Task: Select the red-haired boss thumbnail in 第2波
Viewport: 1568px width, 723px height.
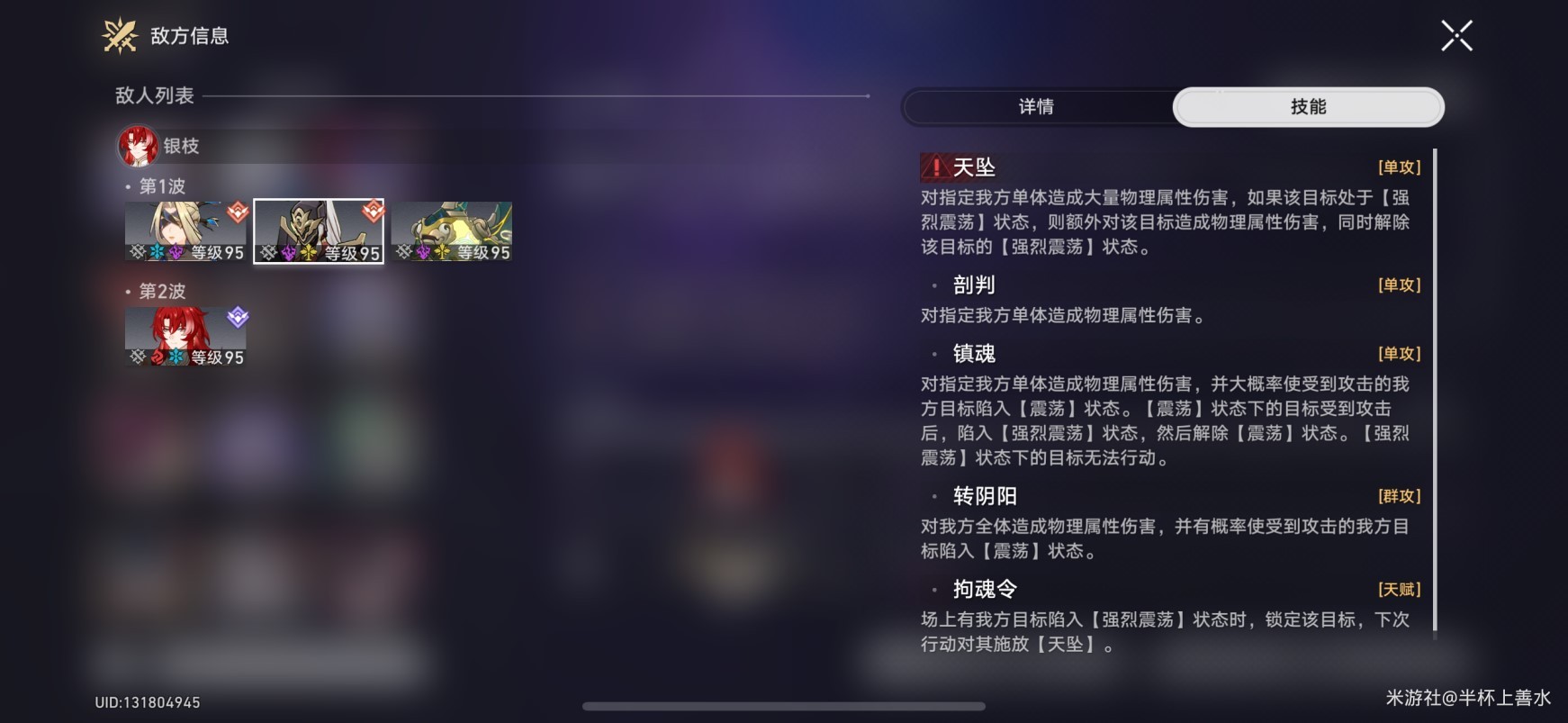Action: pos(186,336)
